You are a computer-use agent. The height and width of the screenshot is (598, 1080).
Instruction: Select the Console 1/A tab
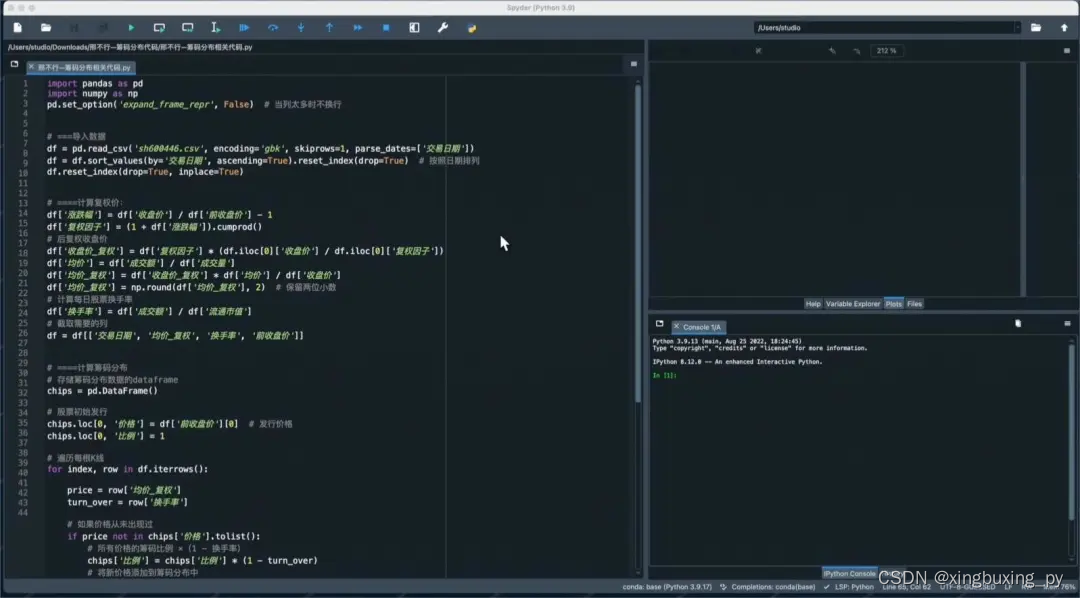click(x=701, y=327)
